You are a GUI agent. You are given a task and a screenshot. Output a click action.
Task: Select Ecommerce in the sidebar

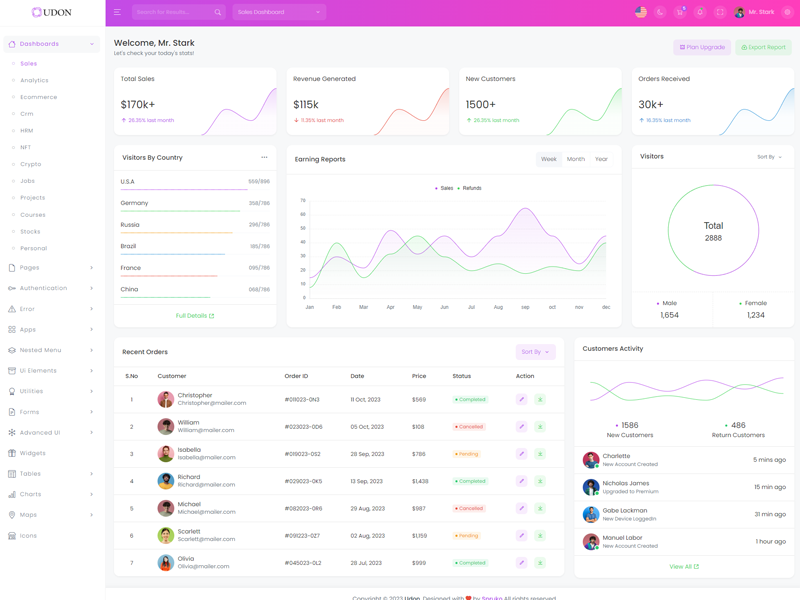pos(39,97)
